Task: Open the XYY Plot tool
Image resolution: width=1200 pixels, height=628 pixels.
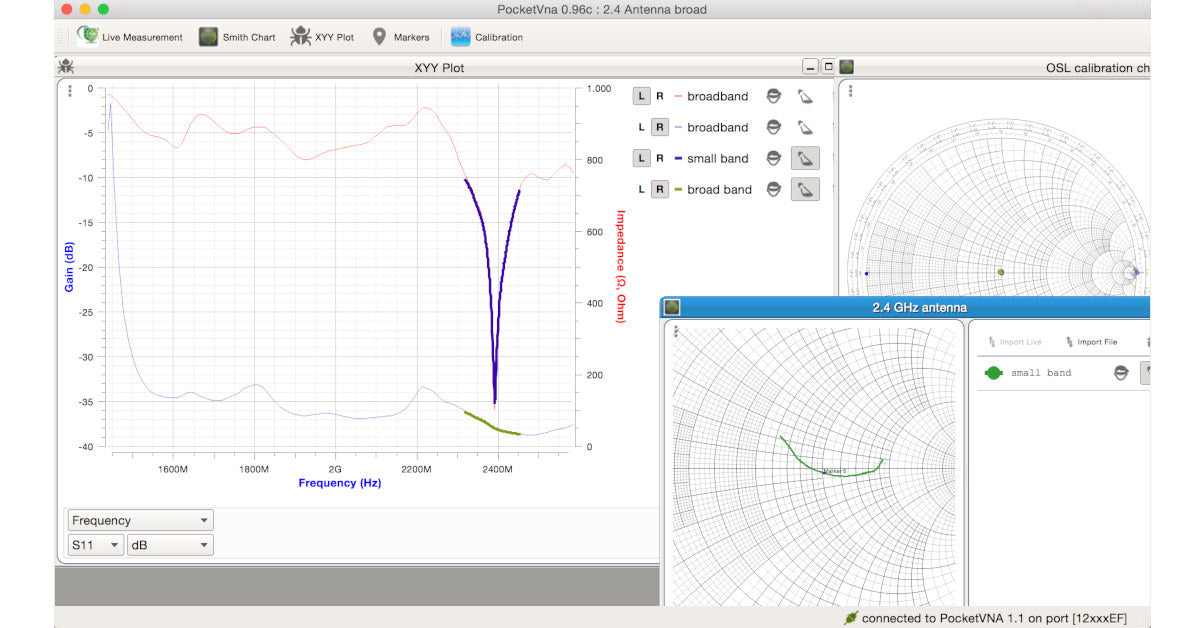Action: 322,37
